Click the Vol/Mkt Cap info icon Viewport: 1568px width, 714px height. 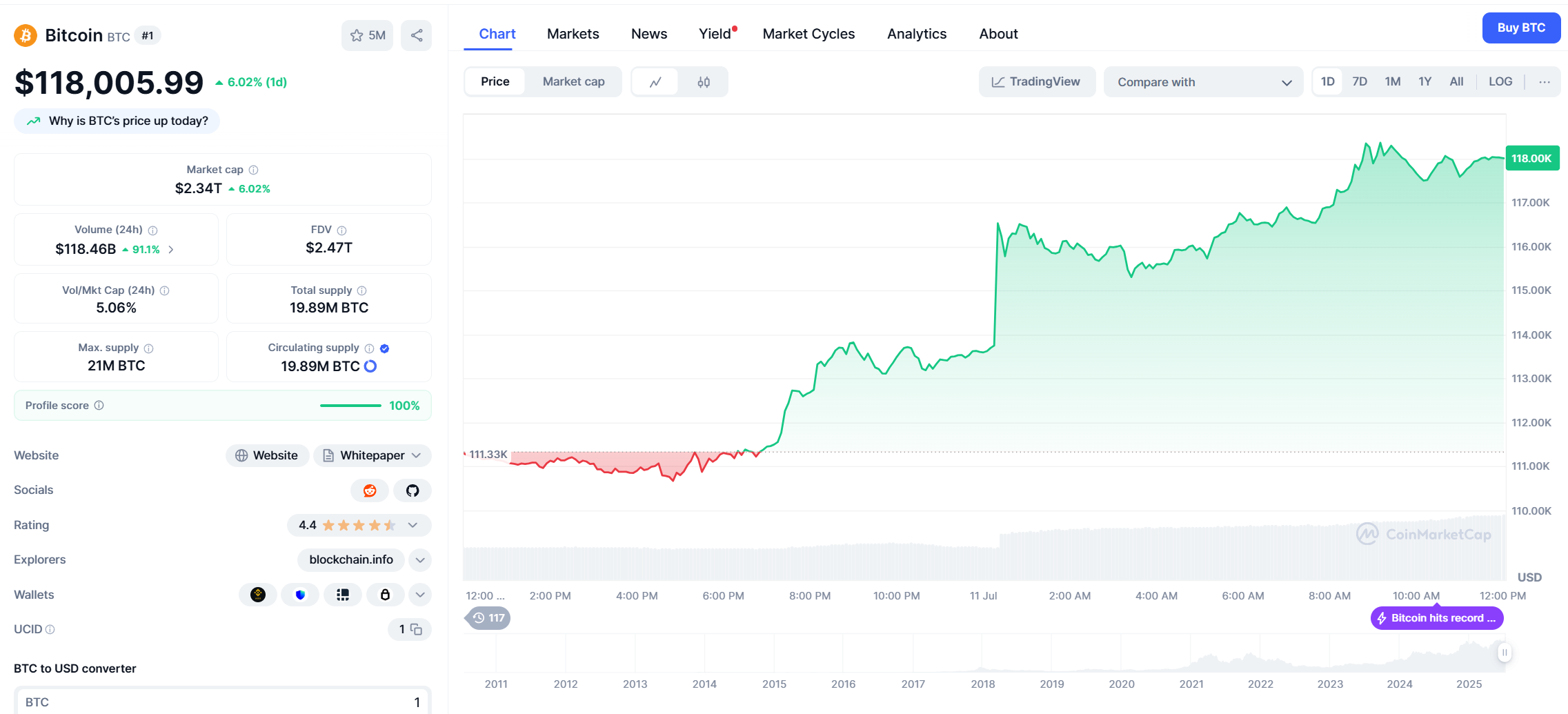165,290
